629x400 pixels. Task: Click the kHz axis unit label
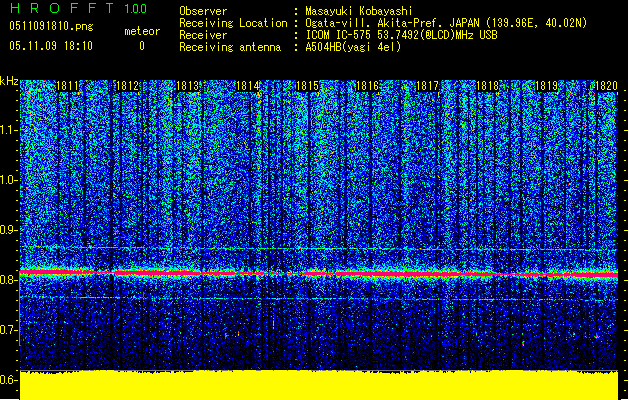[9, 81]
